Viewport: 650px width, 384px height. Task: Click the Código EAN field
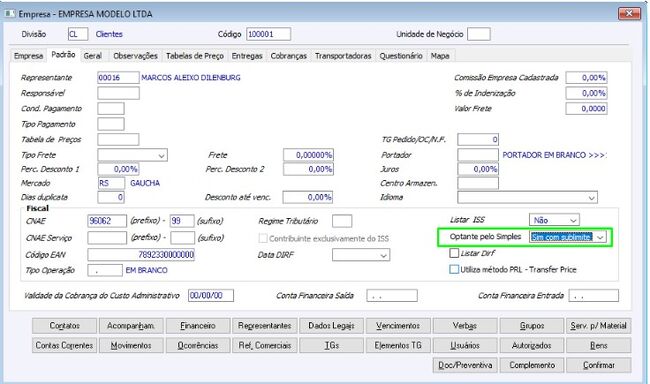tap(141, 255)
